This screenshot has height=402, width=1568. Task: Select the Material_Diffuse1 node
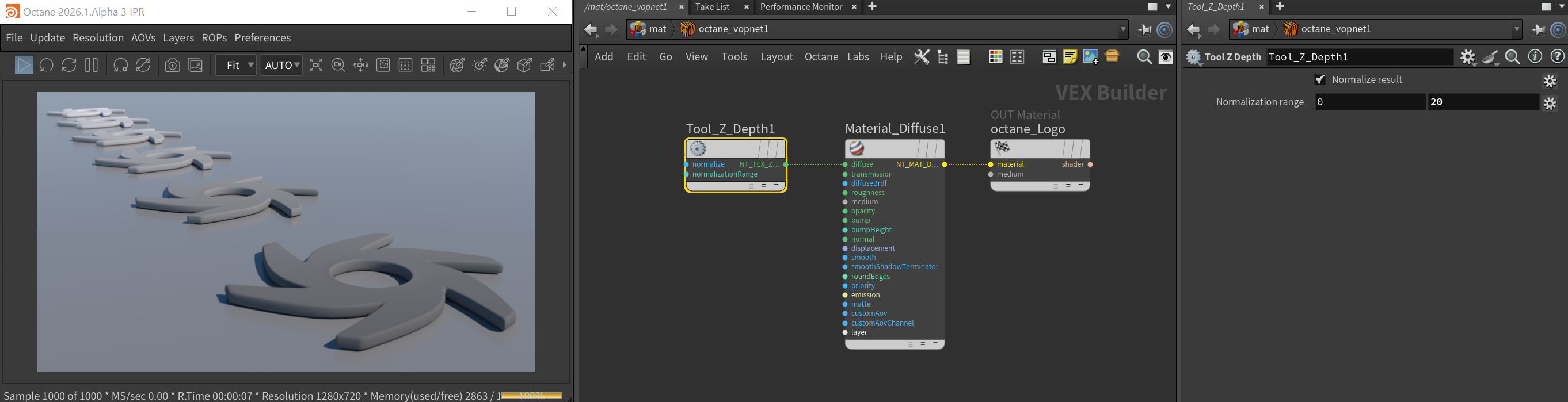tap(886, 148)
